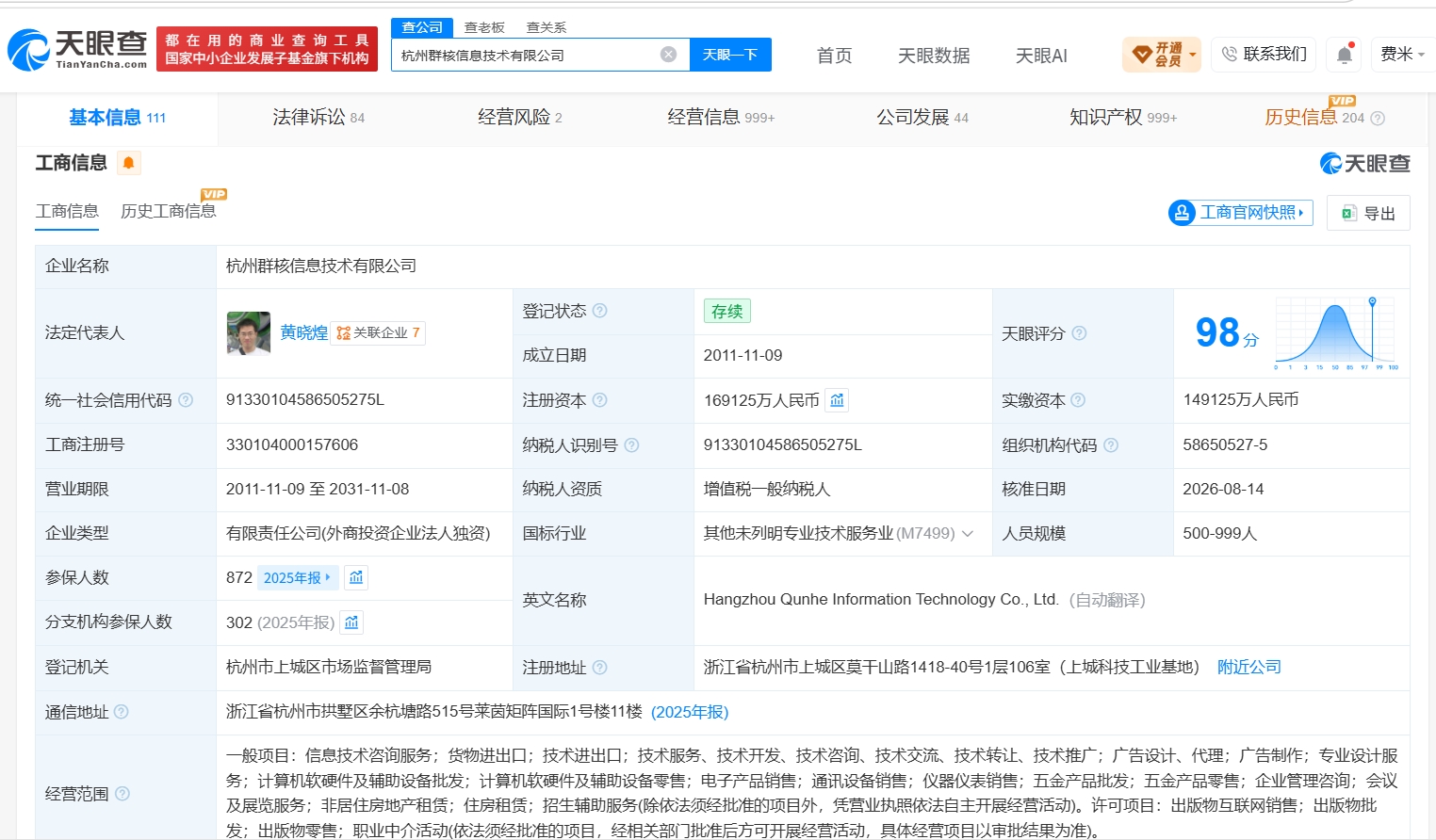This screenshot has height=840, width=1436.
Task: Open 天眼数据 in top navigation
Action: (x=934, y=56)
